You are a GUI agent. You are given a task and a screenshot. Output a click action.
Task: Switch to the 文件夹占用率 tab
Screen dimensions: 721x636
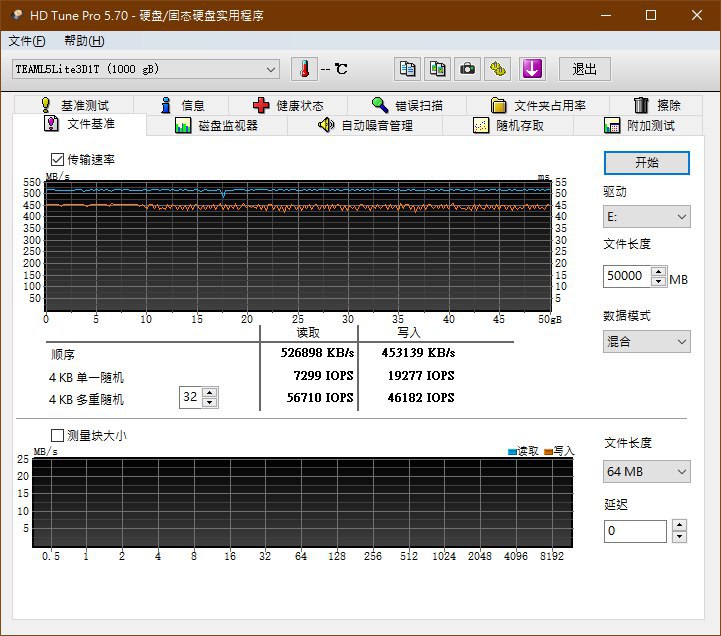click(x=538, y=105)
